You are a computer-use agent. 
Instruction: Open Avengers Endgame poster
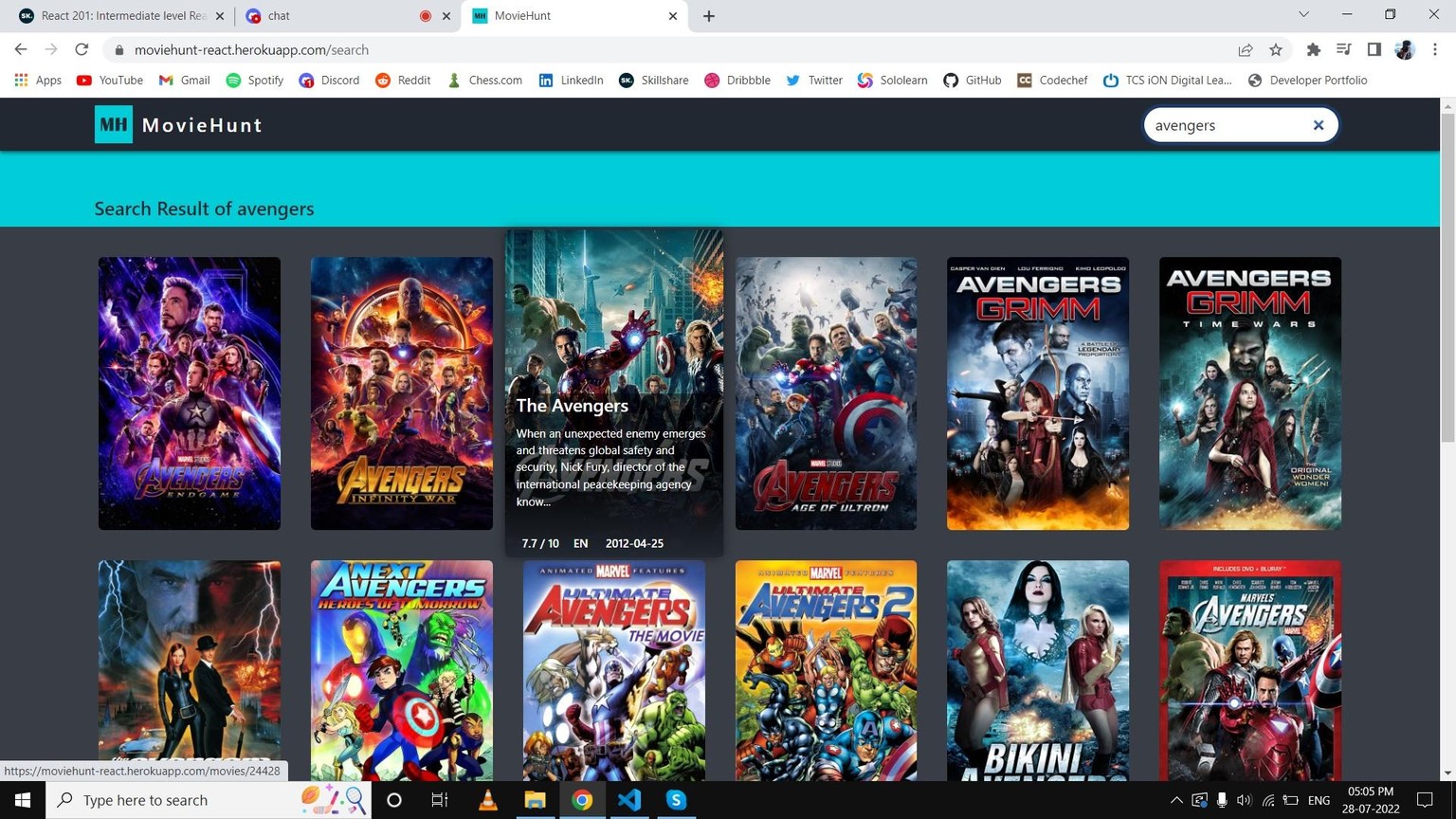(x=190, y=393)
